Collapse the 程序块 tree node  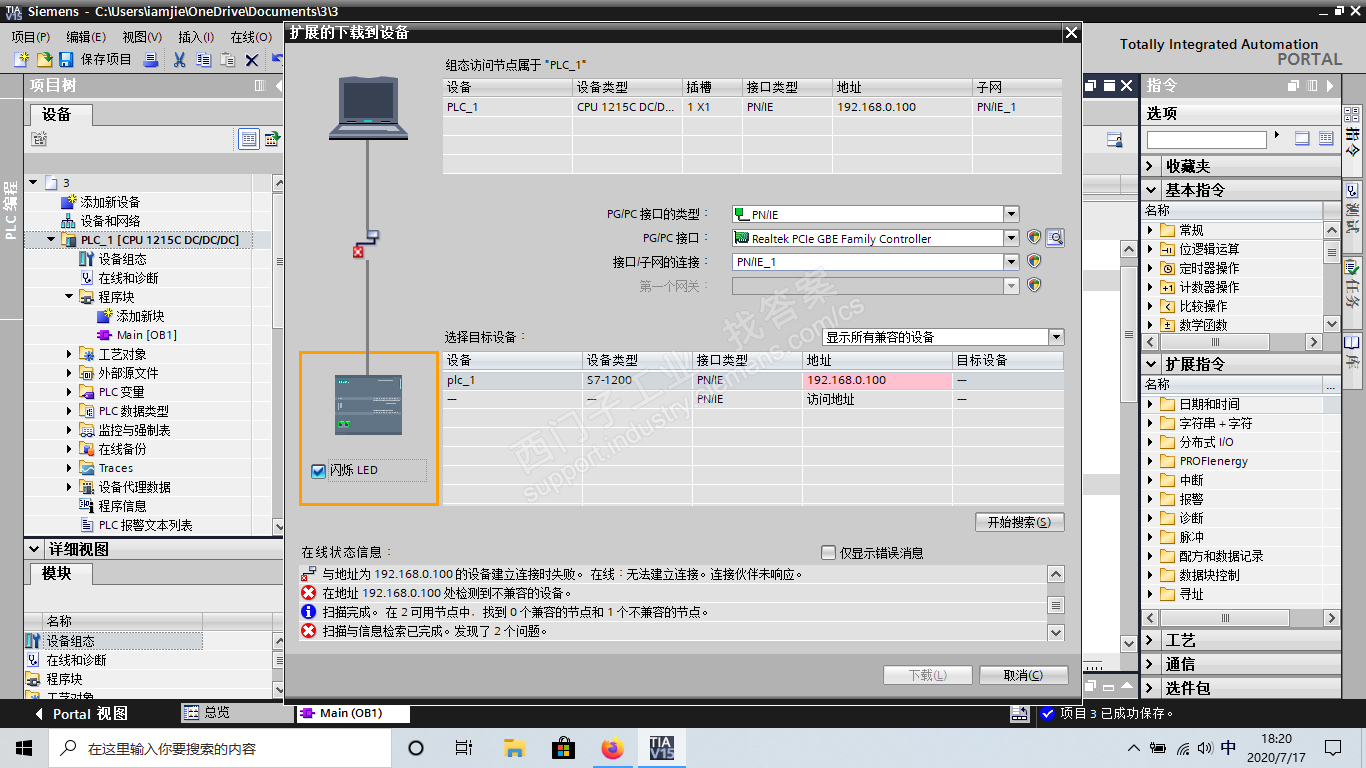pyautogui.click(x=69, y=297)
